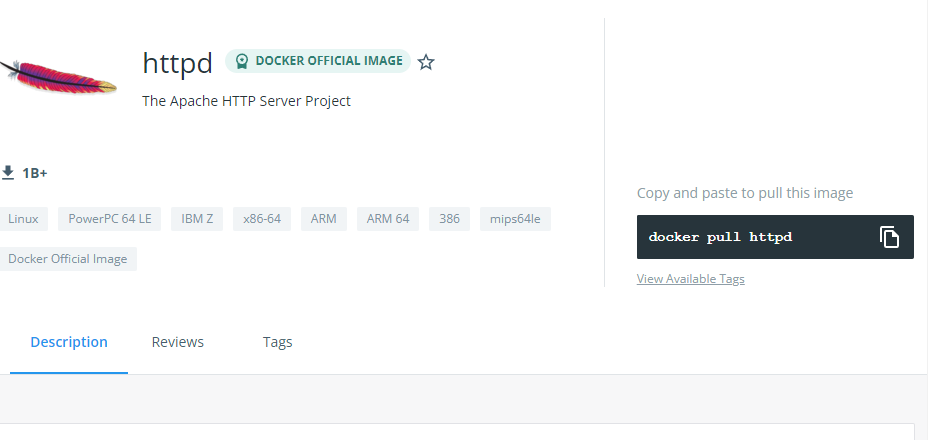
Task: Click the 386 architecture chip
Action: tap(449, 219)
